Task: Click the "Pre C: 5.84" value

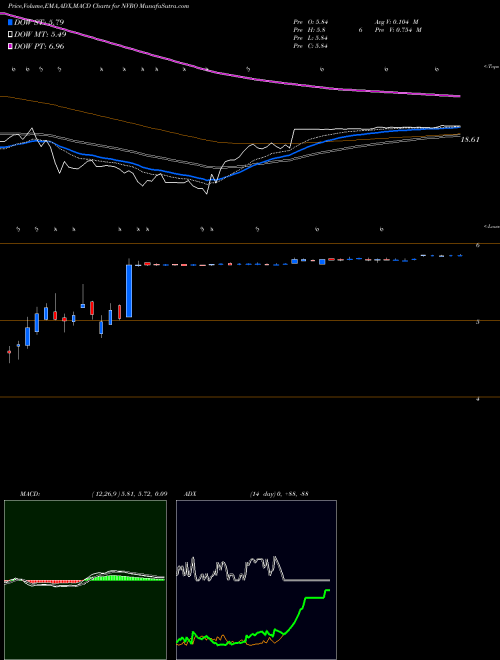Action: 311,46
